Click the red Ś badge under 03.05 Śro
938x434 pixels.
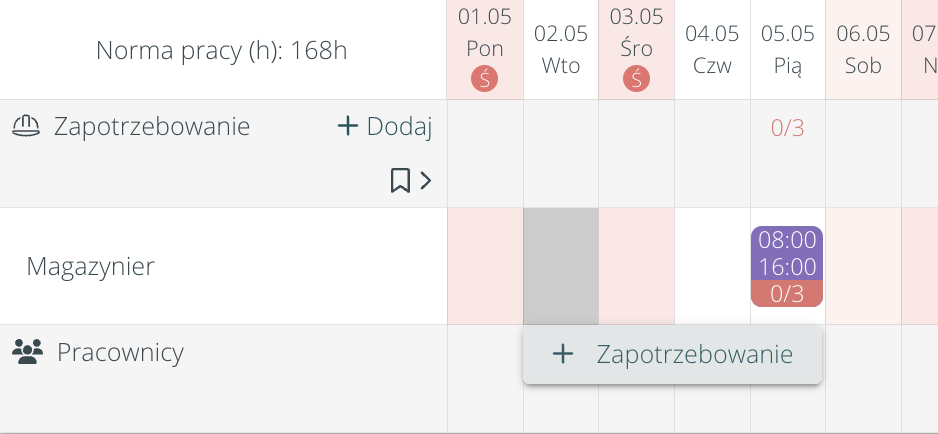[637, 78]
